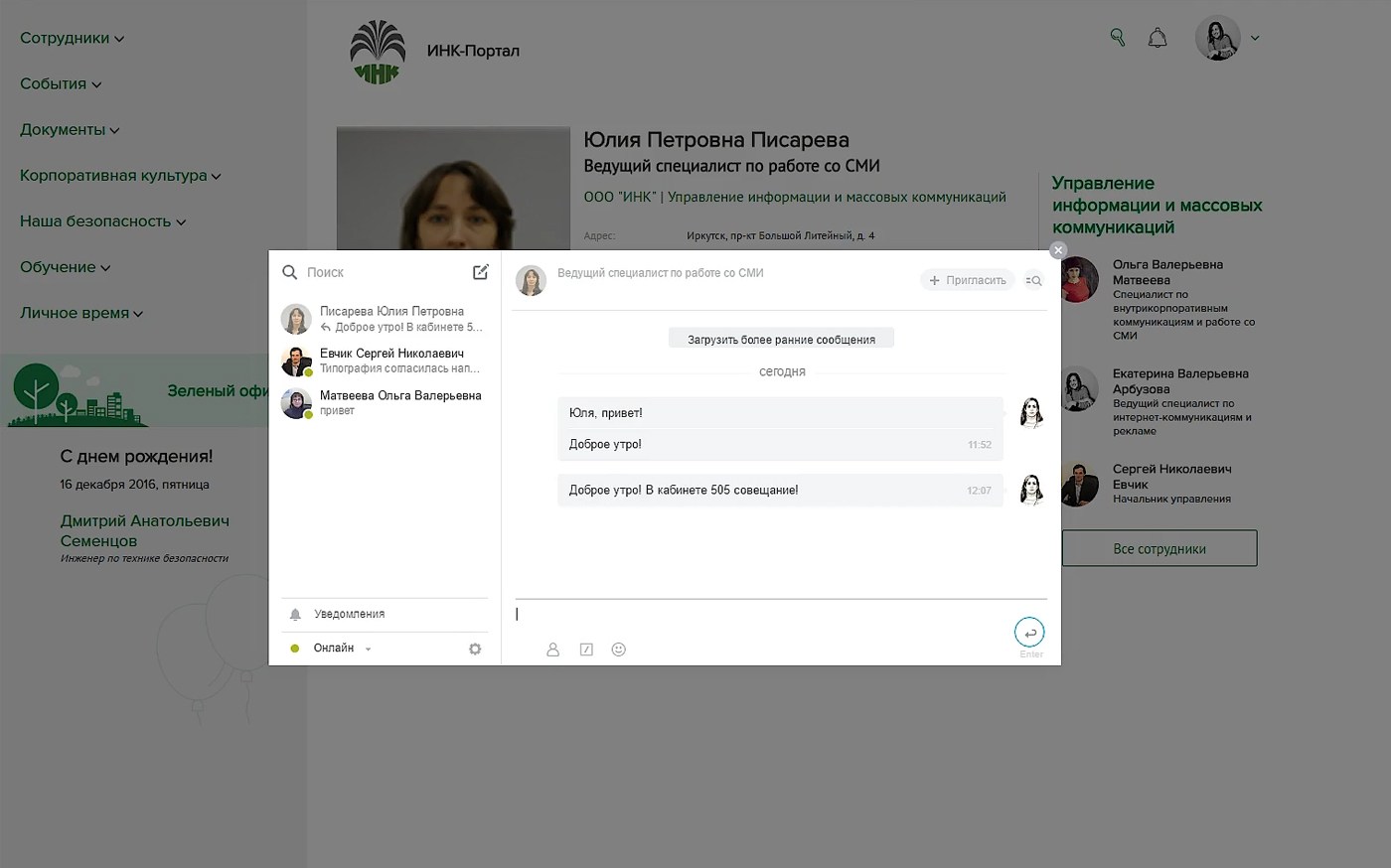Screen dimensions: 1391x868
Task: Expand the Сотрудники menu
Action: click(x=72, y=39)
